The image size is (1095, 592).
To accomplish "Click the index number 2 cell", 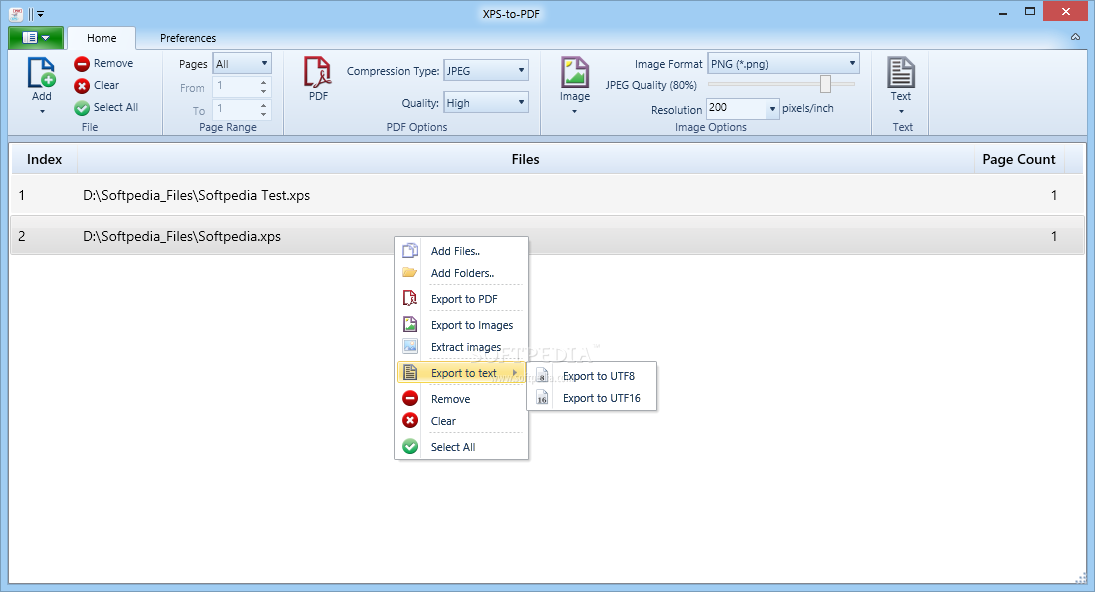I will [x=22, y=237].
